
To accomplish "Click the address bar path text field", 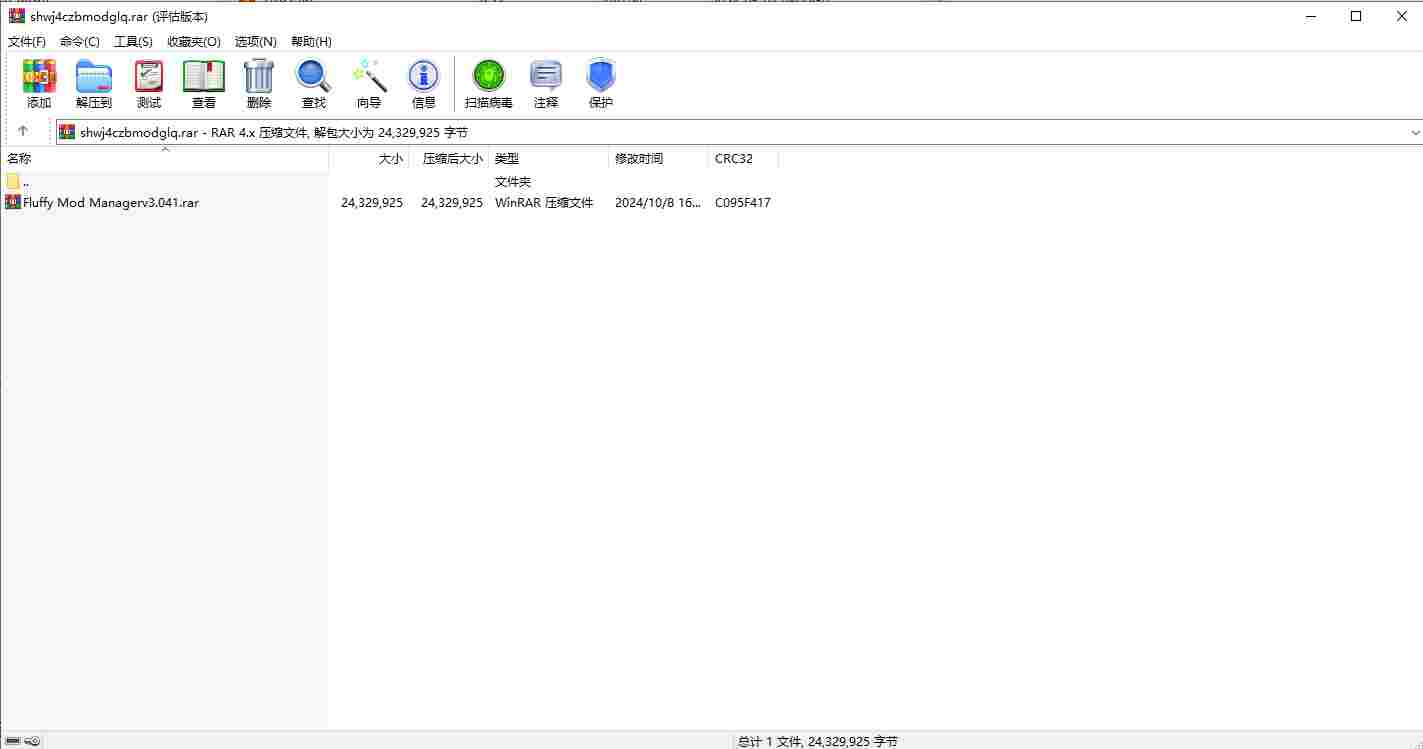I will coord(738,132).
